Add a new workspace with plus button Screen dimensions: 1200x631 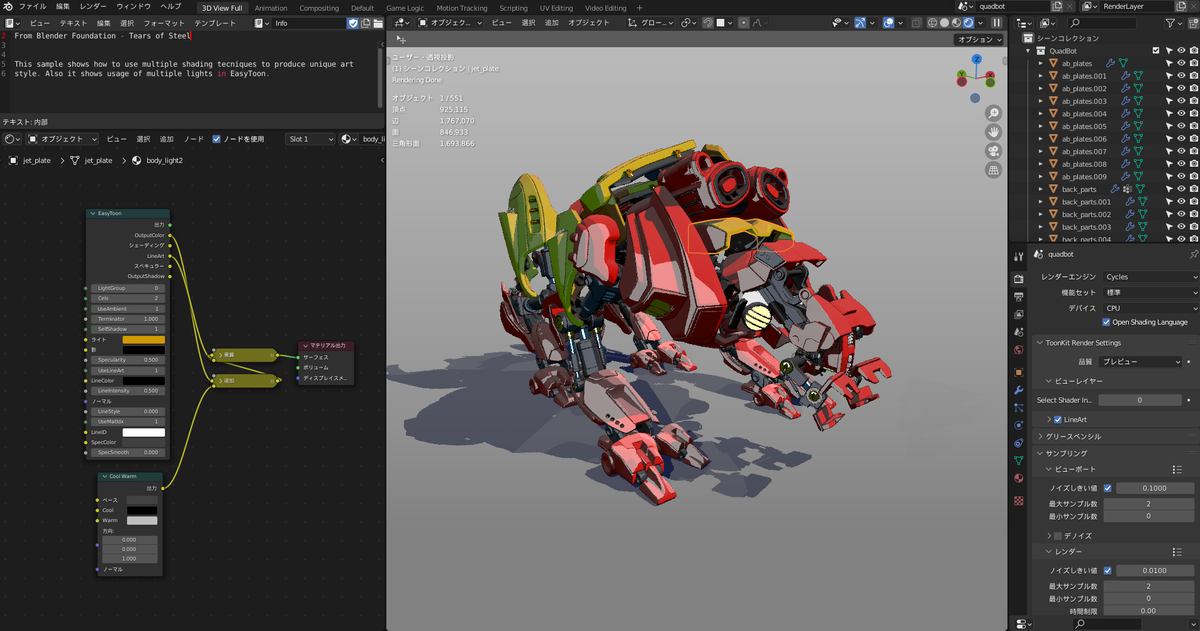[638, 8]
